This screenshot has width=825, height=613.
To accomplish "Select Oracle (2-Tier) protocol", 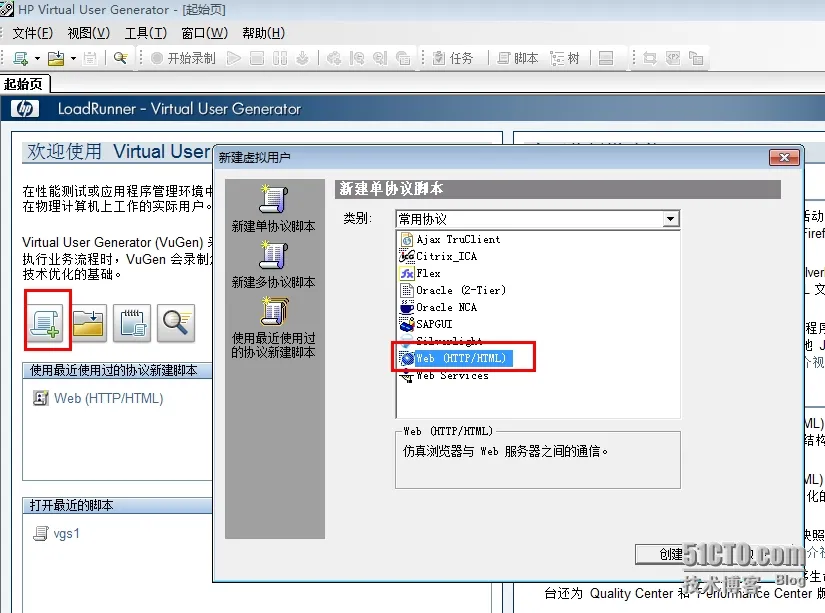I will coord(453,290).
